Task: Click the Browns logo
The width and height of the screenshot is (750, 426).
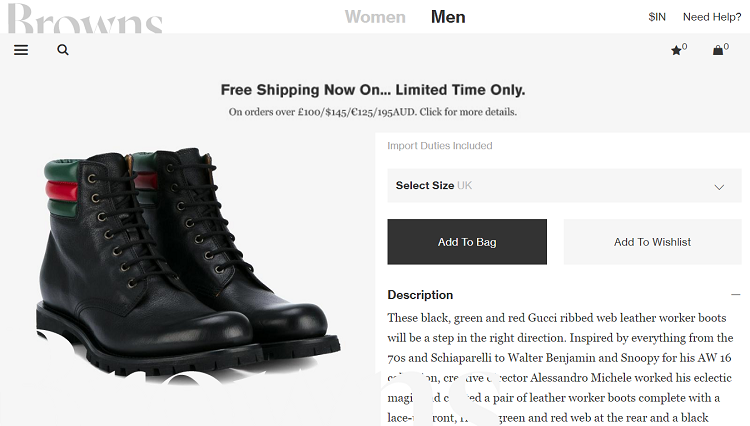Action: (84, 18)
